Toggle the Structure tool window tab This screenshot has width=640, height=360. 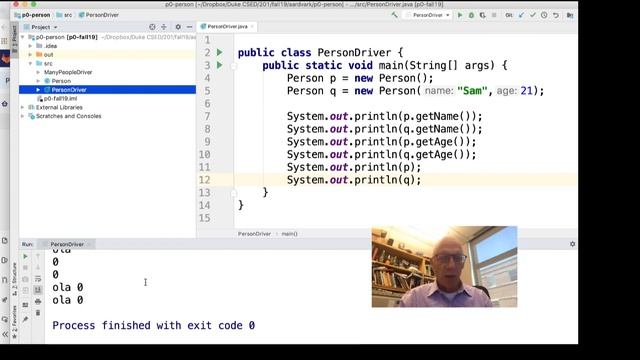click(x=15, y=279)
